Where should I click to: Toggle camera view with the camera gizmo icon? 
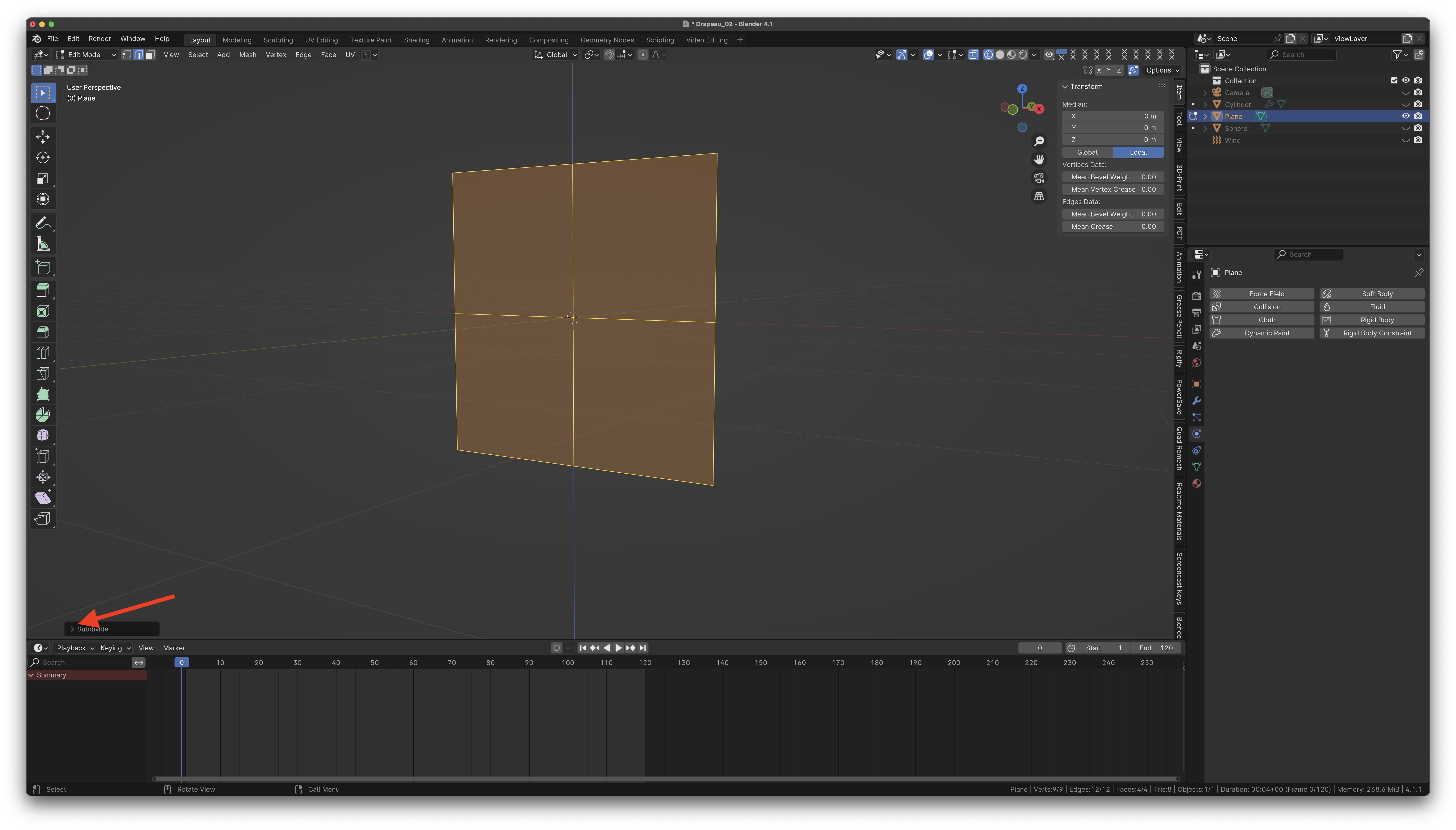(x=1039, y=178)
